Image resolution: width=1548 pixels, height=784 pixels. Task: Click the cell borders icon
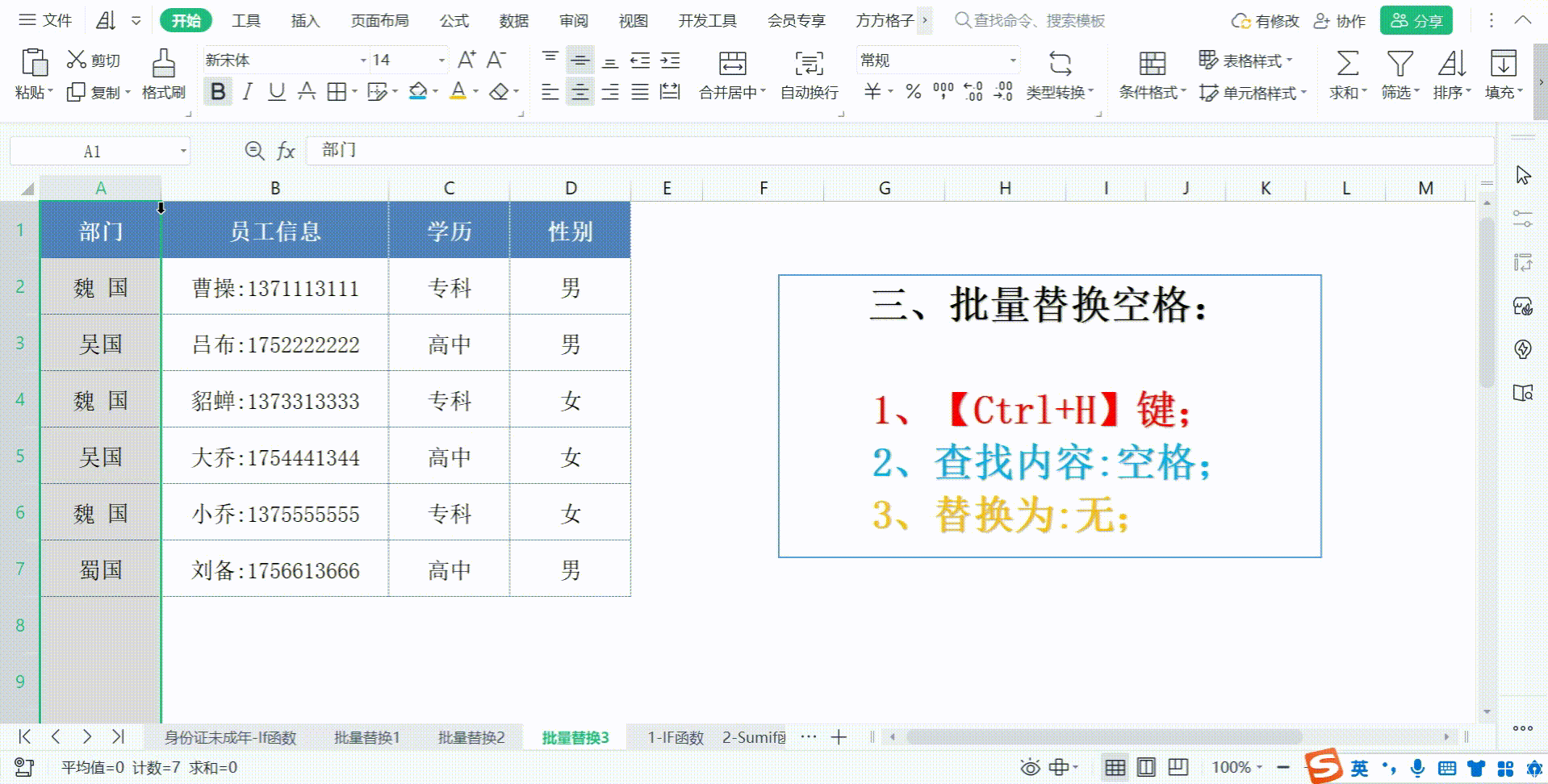coord(337,92)
